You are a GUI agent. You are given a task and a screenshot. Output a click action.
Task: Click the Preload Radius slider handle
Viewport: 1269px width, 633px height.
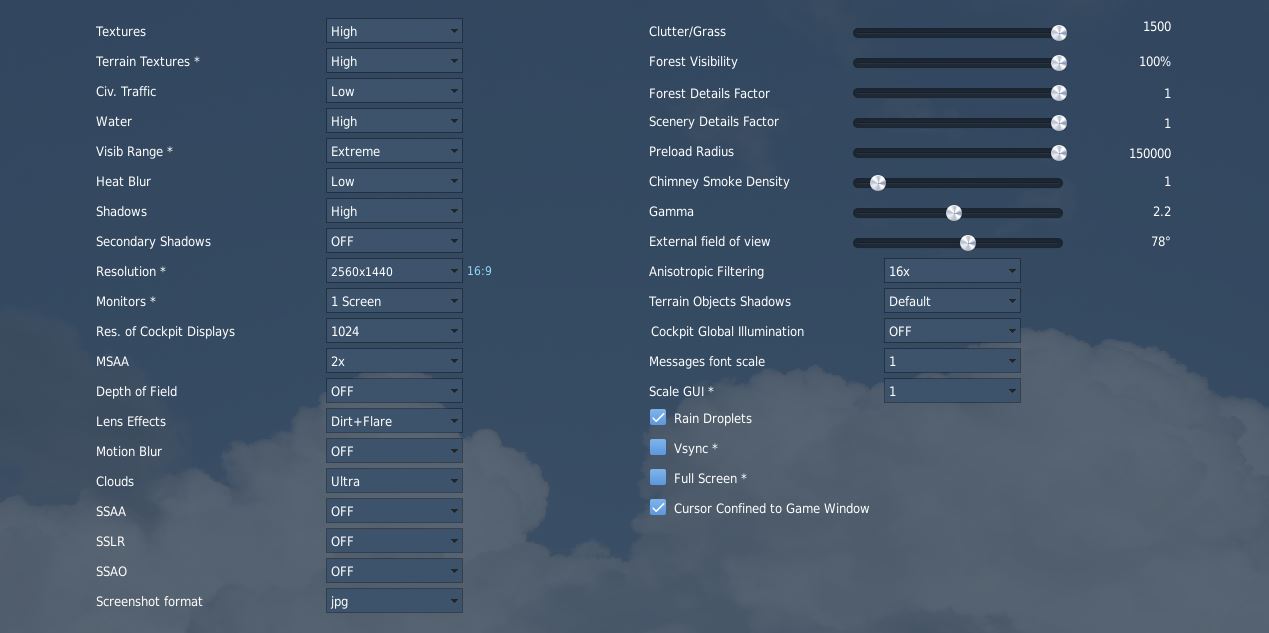(1059, 153)
